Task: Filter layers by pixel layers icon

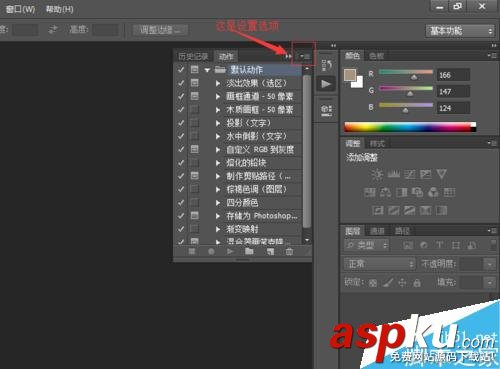Action: (408, 246)
